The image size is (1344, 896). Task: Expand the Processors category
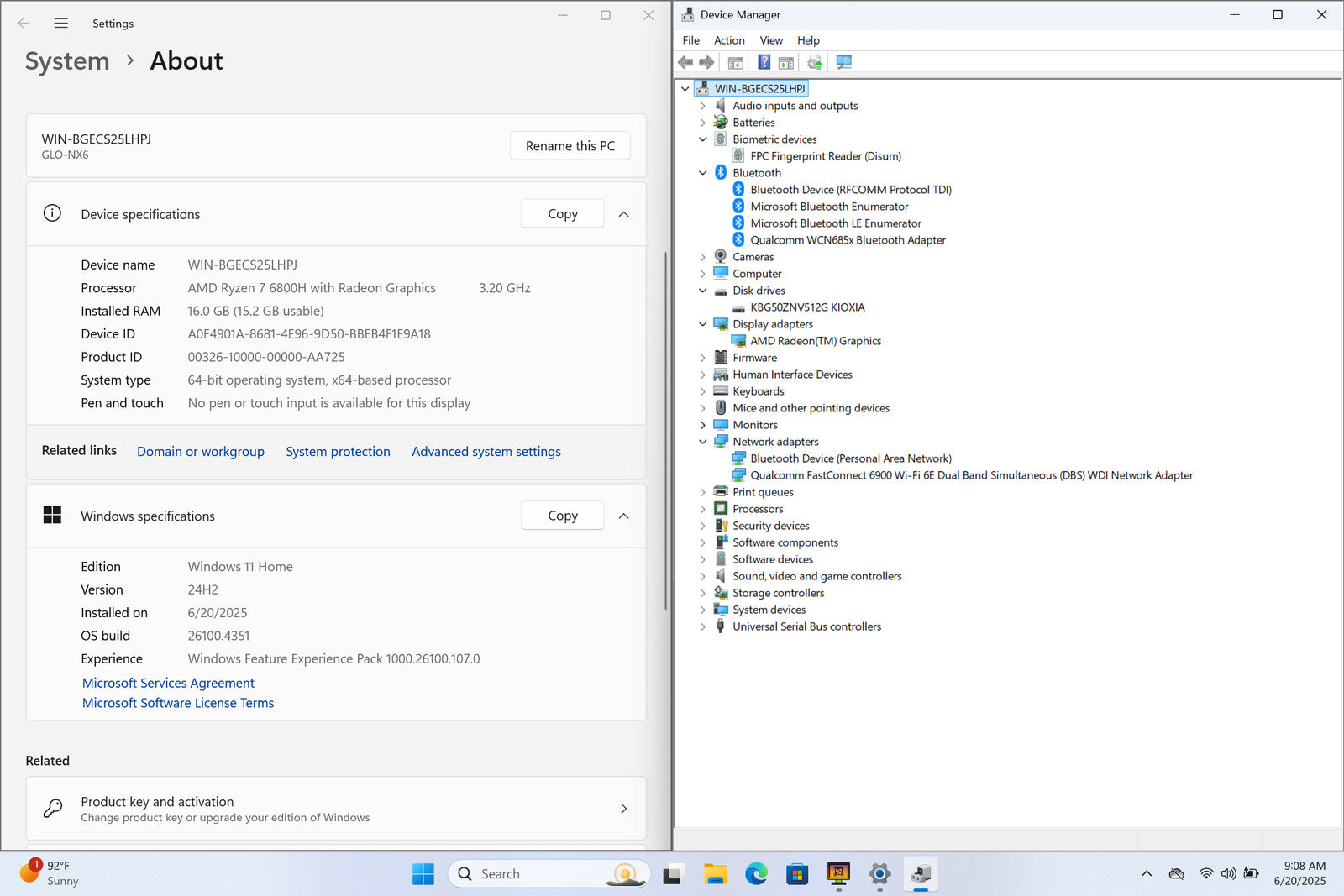(703, 509)
